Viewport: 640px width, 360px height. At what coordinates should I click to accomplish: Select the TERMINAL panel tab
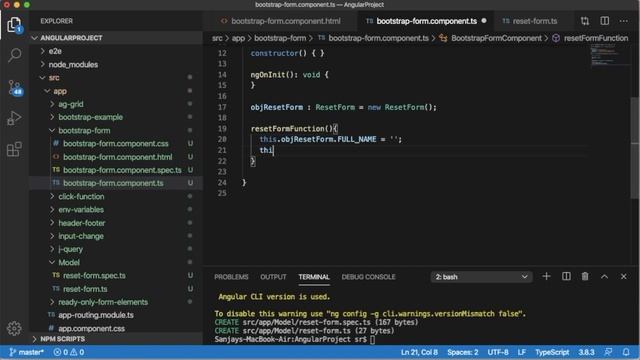(x=313, y=277)
